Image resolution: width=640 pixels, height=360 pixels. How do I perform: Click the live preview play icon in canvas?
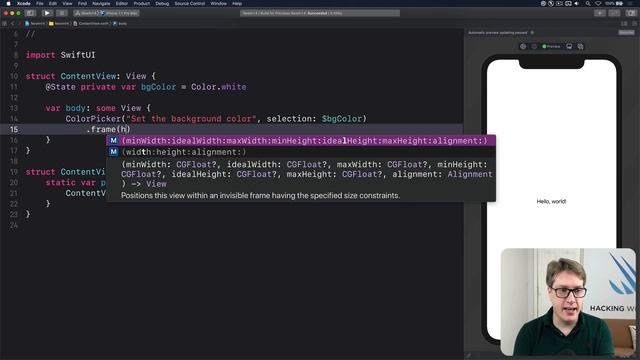[523, 47]
